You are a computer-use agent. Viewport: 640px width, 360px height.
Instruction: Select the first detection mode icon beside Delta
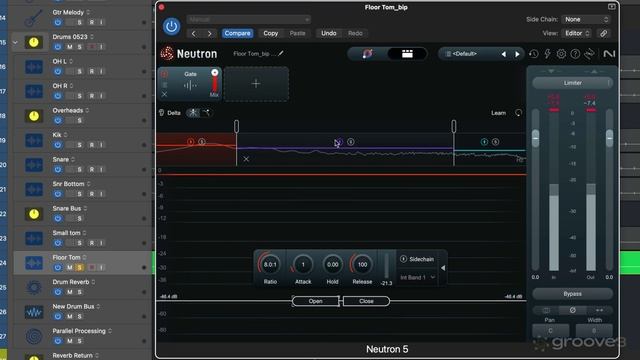point(193,113)
